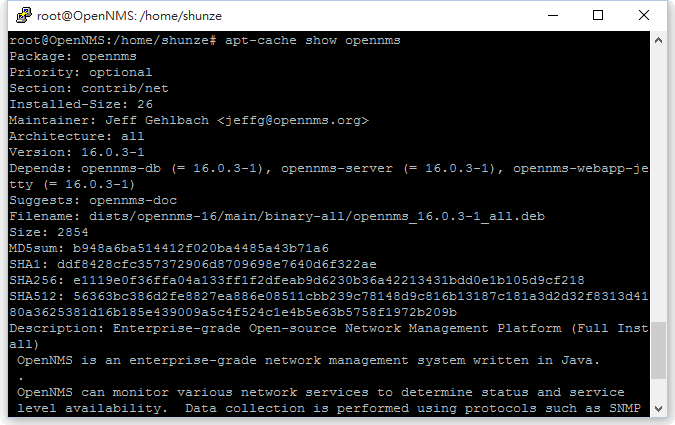Click the Suggests opennms-doc line
The width and height of the screenshot is (675, 425).
[93, 200]
